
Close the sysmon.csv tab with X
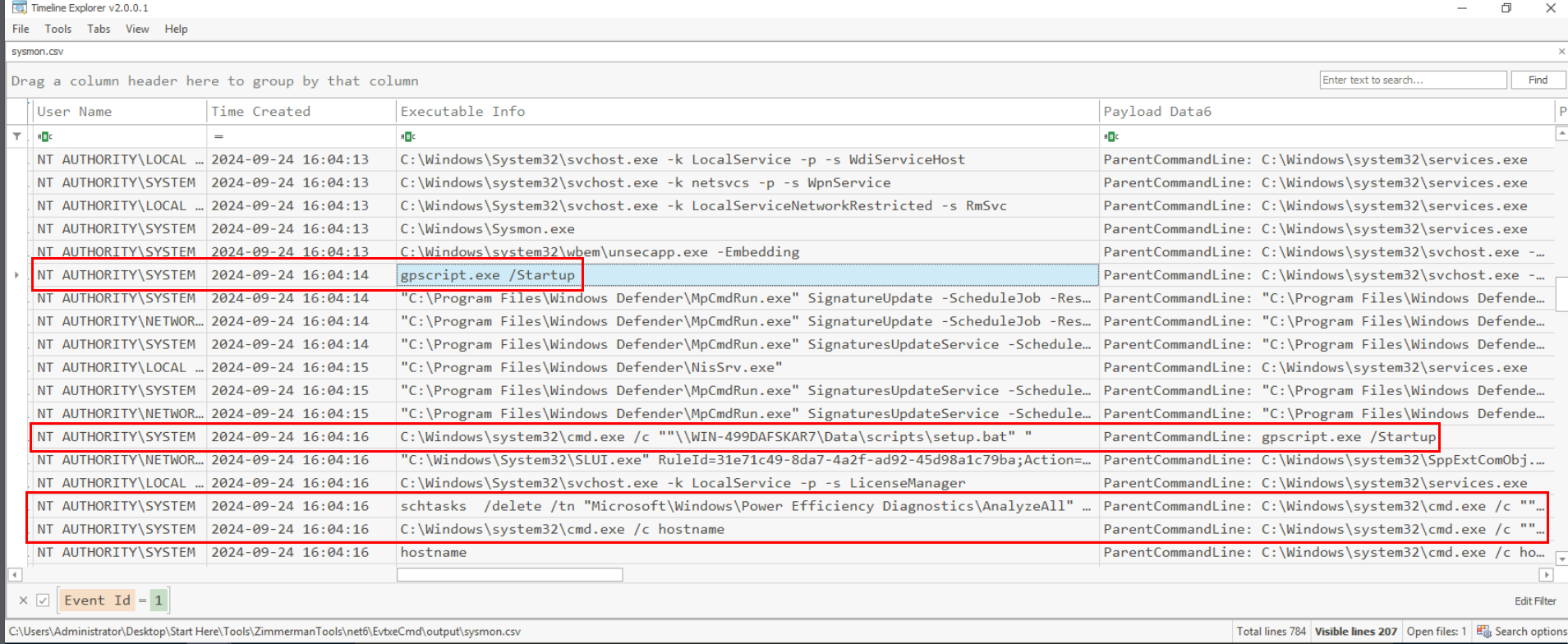click(x=1561, y=51)
